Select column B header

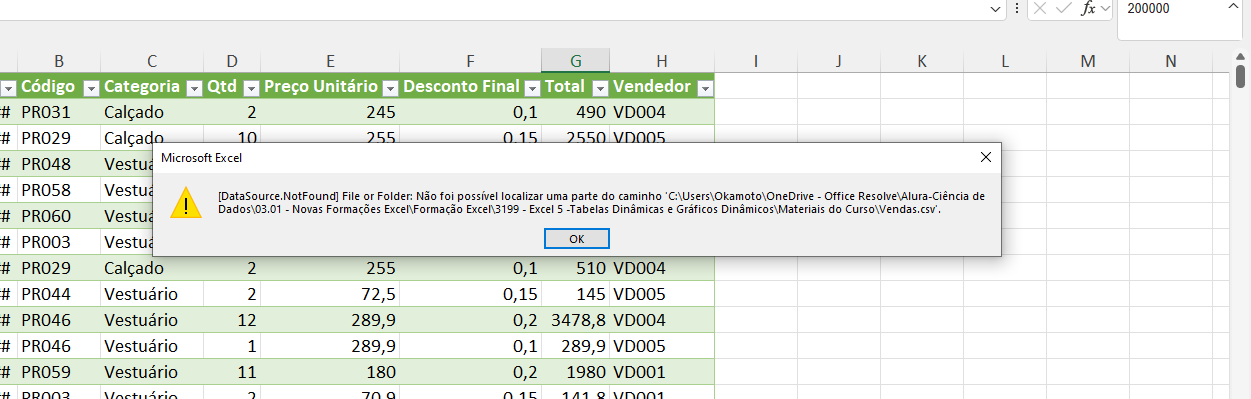pos(59,61)
